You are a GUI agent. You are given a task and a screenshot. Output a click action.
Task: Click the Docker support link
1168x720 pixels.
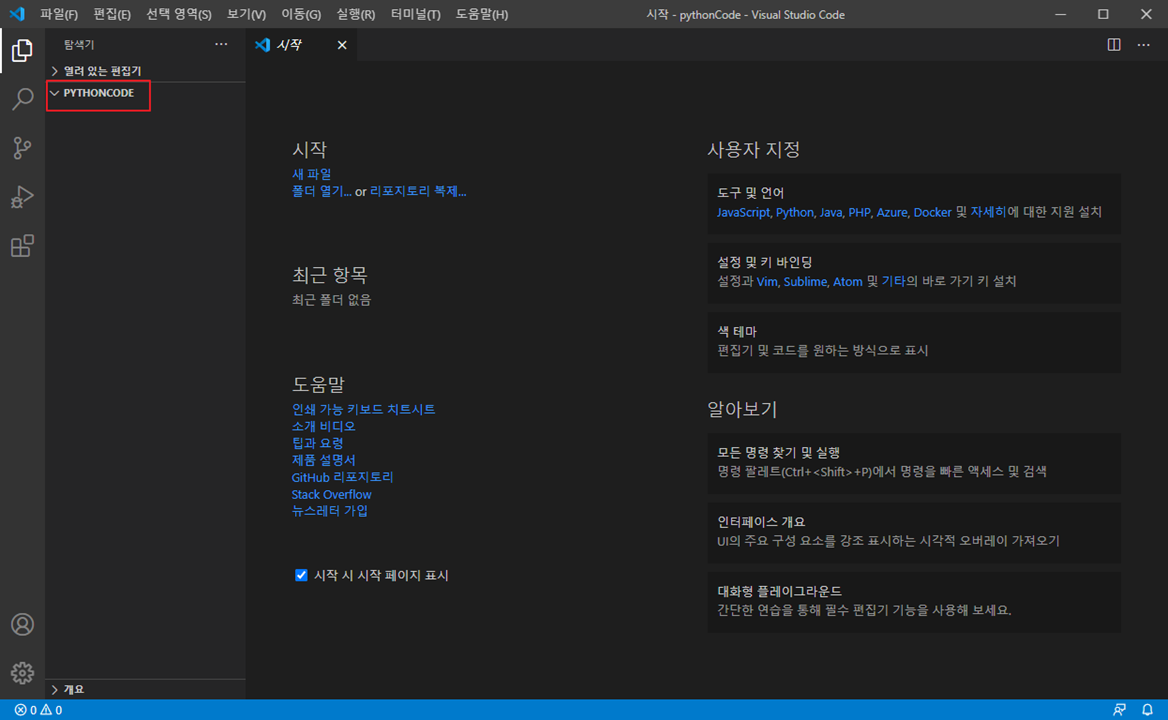(932, 212)
